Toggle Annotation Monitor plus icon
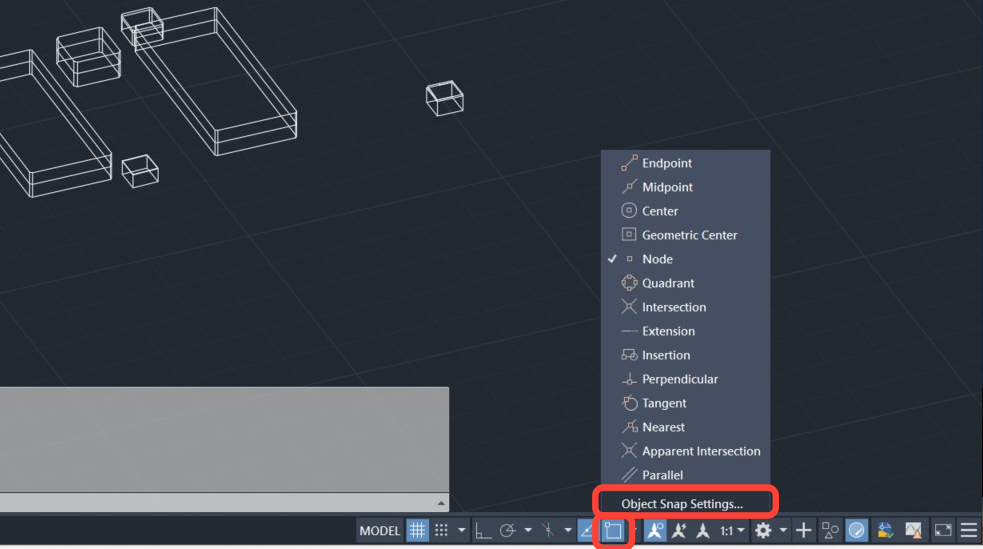983x549 pixels. point(803,531)
